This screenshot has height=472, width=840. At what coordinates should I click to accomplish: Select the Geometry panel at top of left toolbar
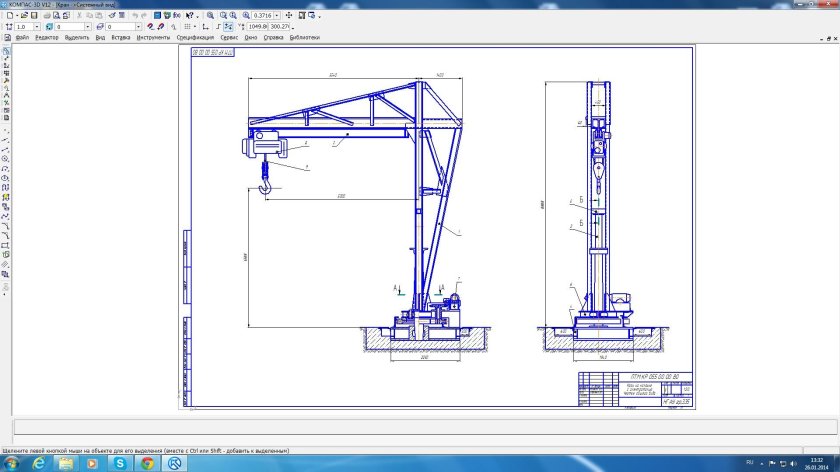tap(5, 50)
